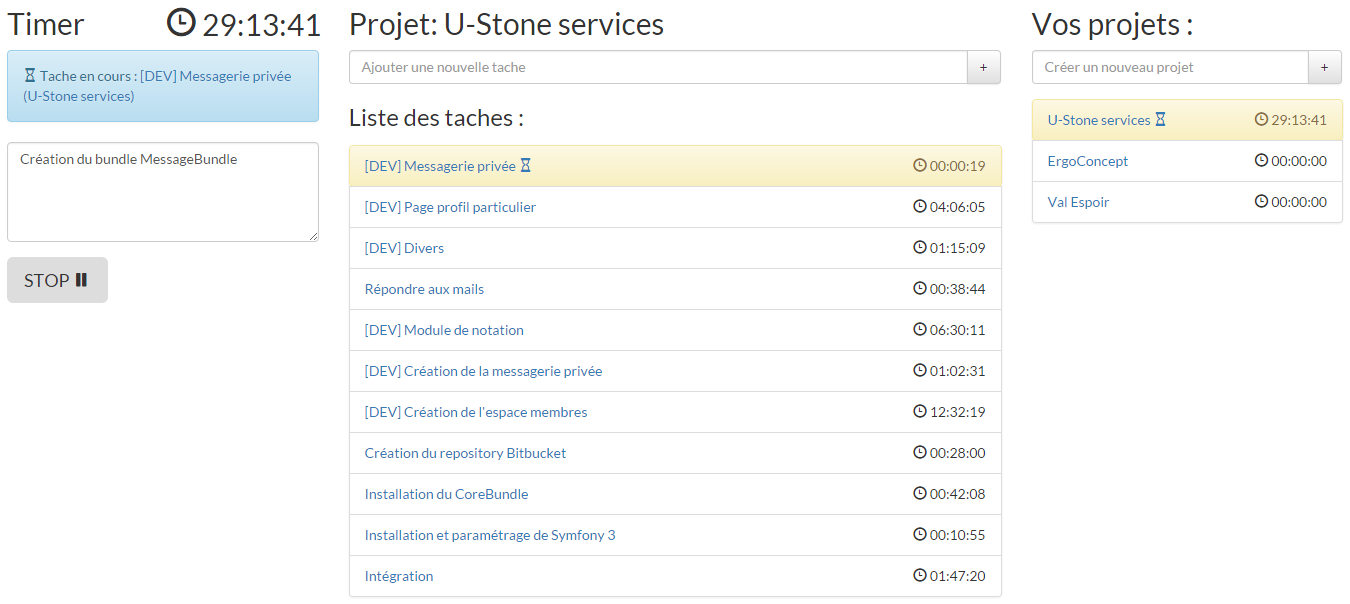The image size is (1350, 604).
Task: Click in the task description text area
Action: point(163,192)
